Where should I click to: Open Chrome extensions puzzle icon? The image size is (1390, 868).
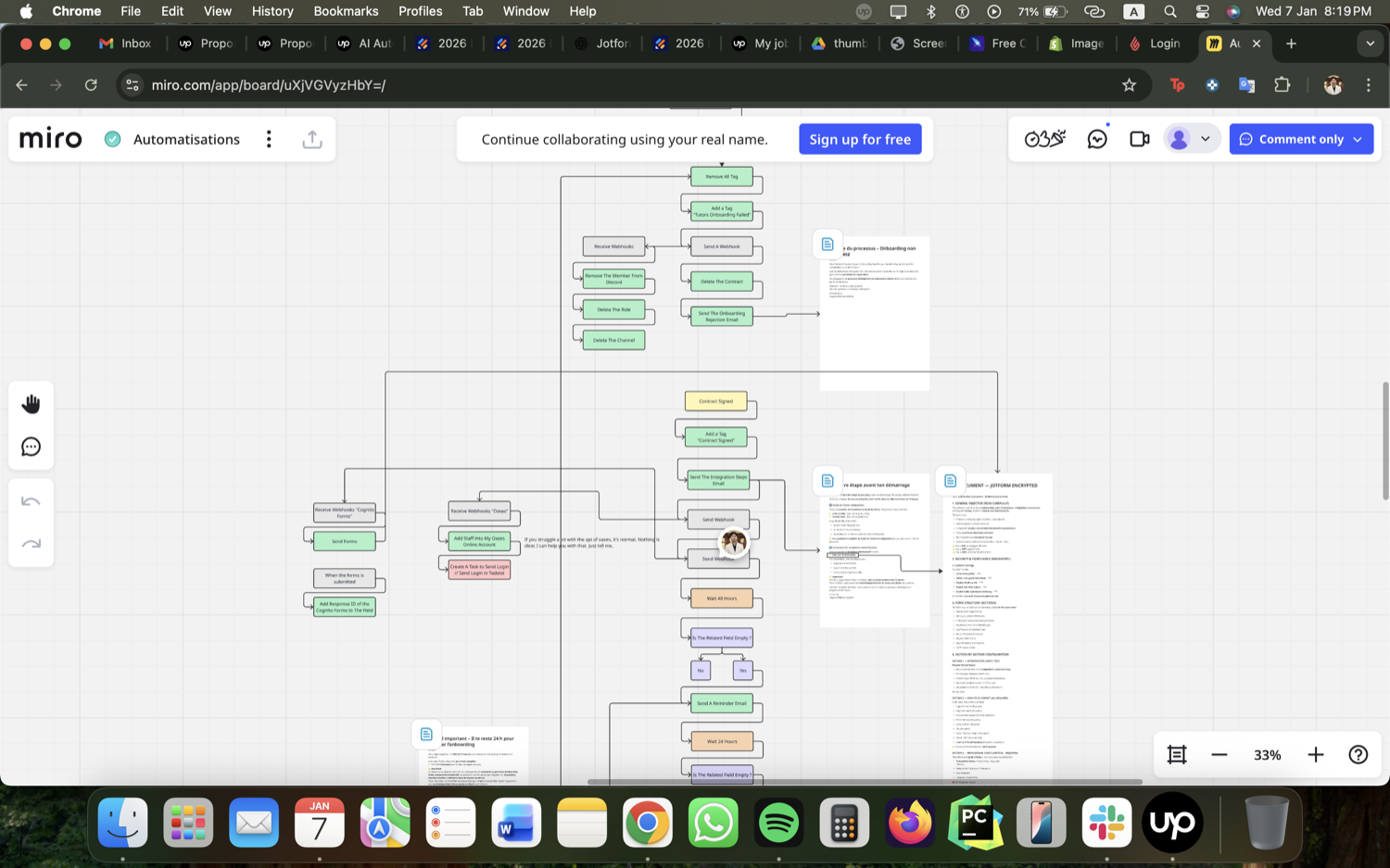pyautogui.click(x=1283, y=85)
